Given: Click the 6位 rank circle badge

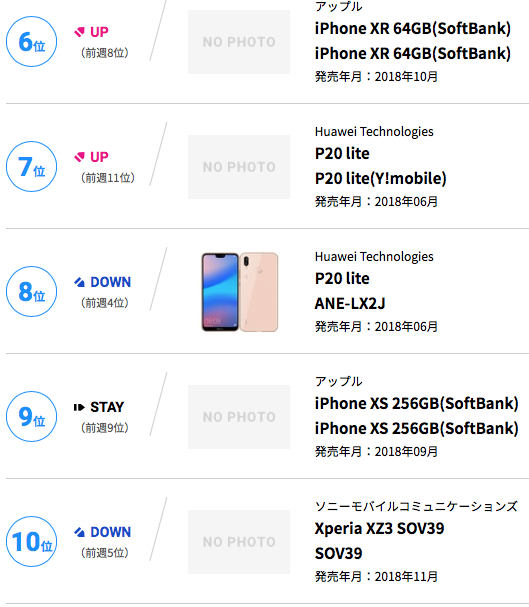Looking at the screenshot, I should tap(31, 41).
